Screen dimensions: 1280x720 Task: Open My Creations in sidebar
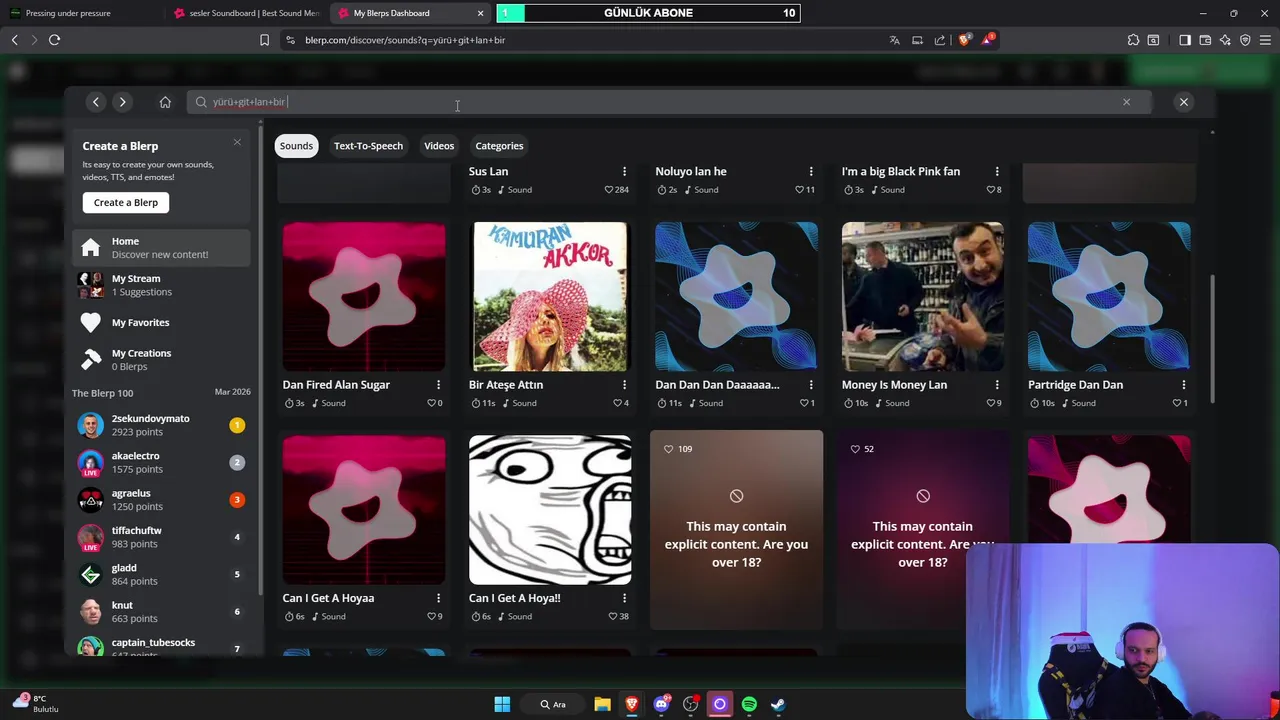162,359
